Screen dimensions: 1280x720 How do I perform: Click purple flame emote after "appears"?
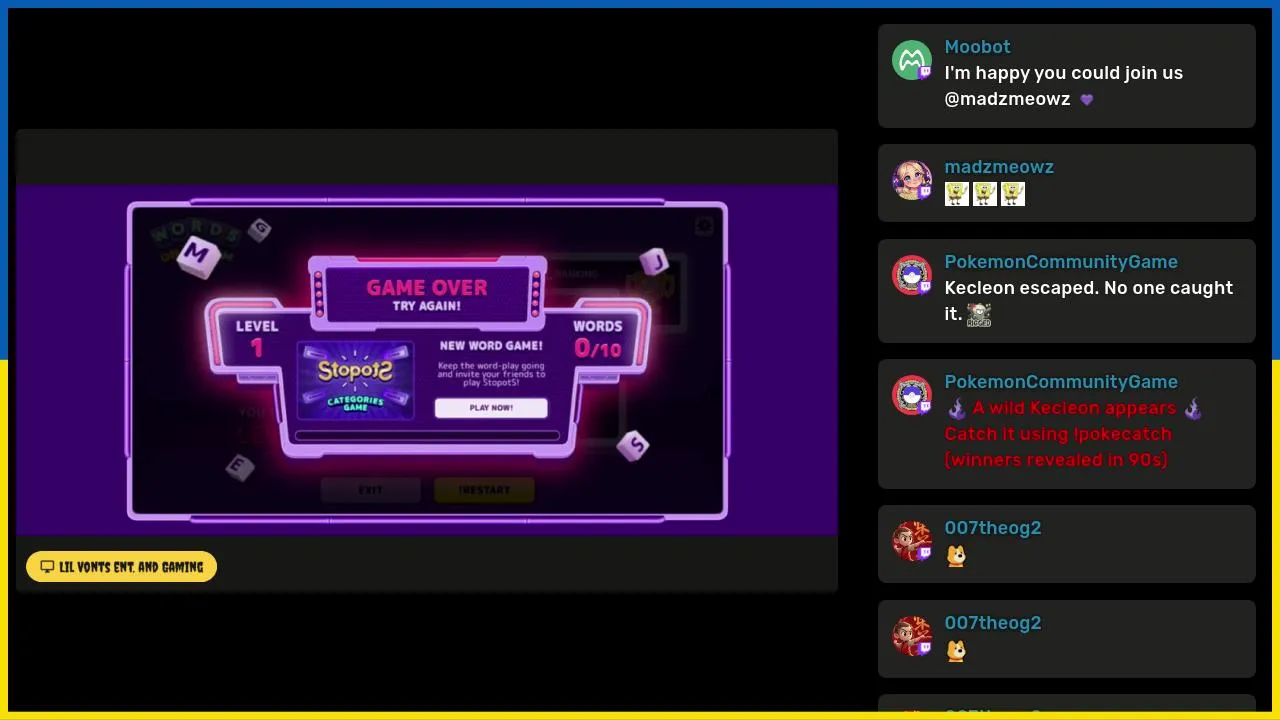(x=1192, y=409)
